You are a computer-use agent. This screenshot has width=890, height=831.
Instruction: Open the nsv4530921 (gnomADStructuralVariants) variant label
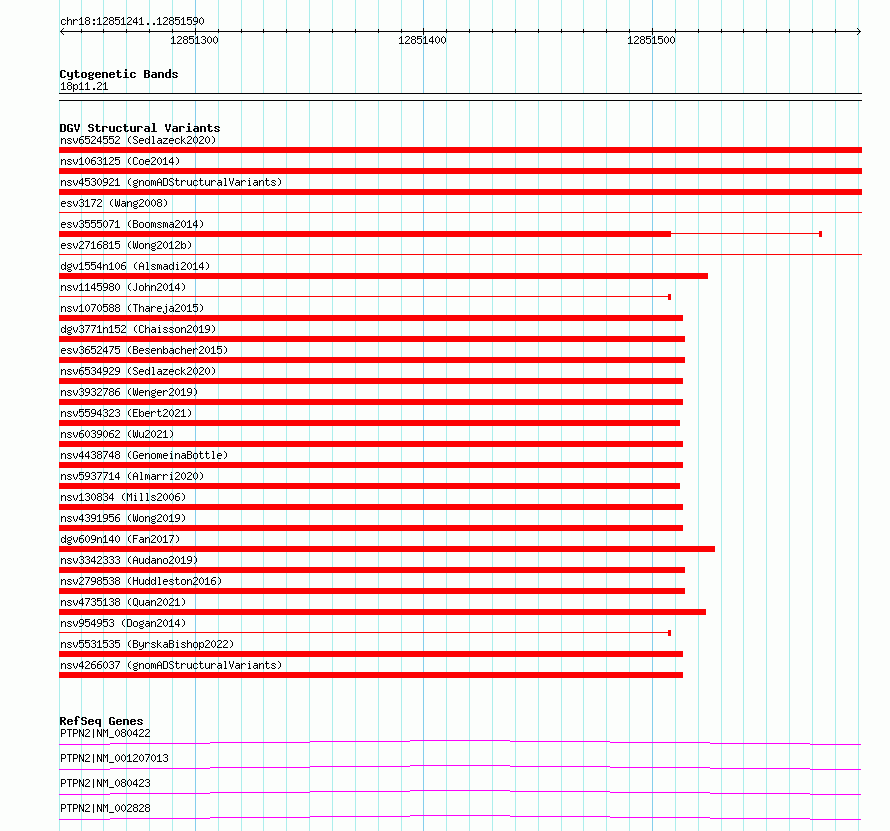(171, 182)
